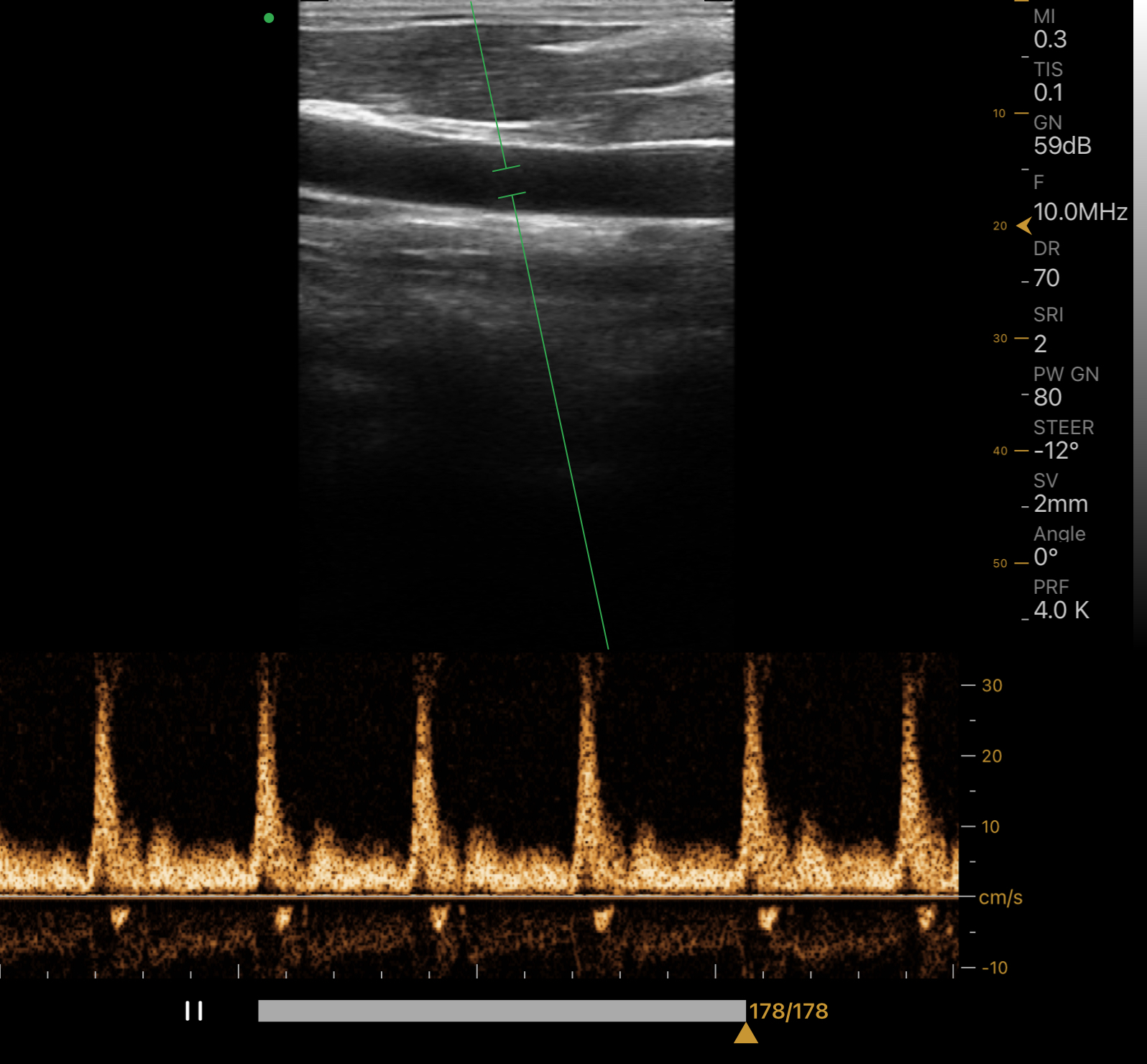Click the MI 0.3 readout
Screen dimensions: 1147x1064
pyautogui.click(x=1049, y=40)
